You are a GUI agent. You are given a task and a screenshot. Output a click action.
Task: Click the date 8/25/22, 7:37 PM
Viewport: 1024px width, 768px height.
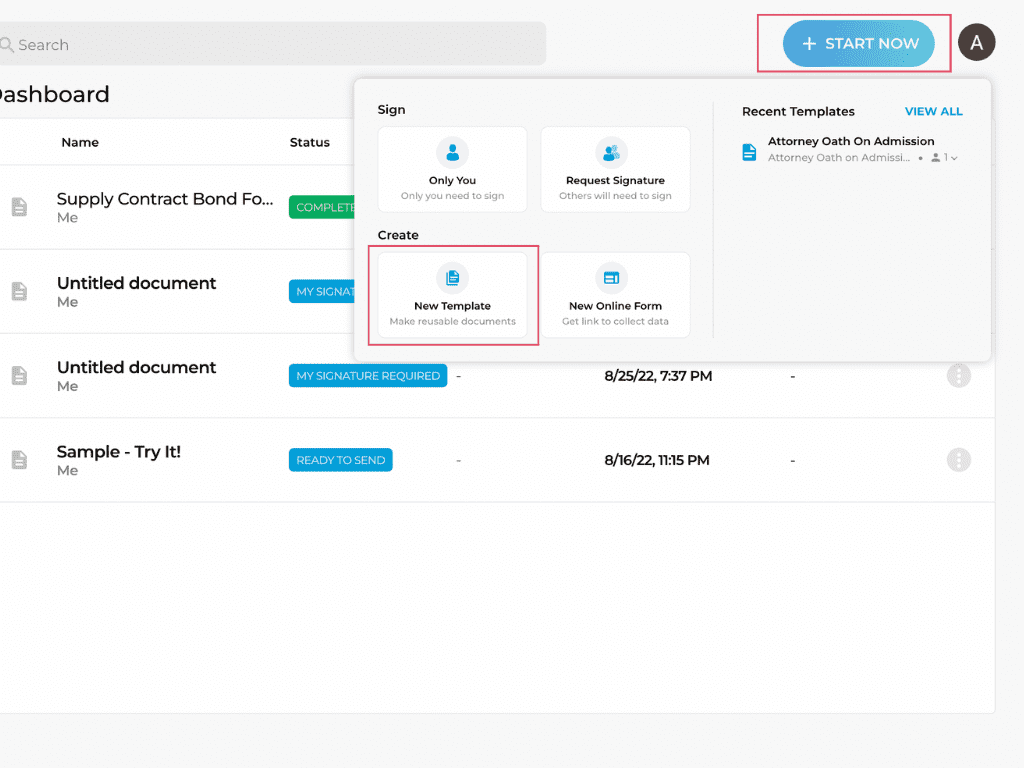[658, 376]
